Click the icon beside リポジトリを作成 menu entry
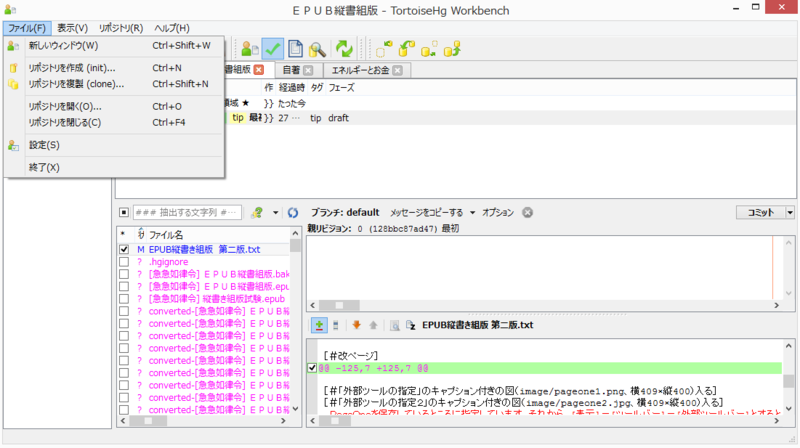The height and width of the screenshot is (448, 800). 13,68
